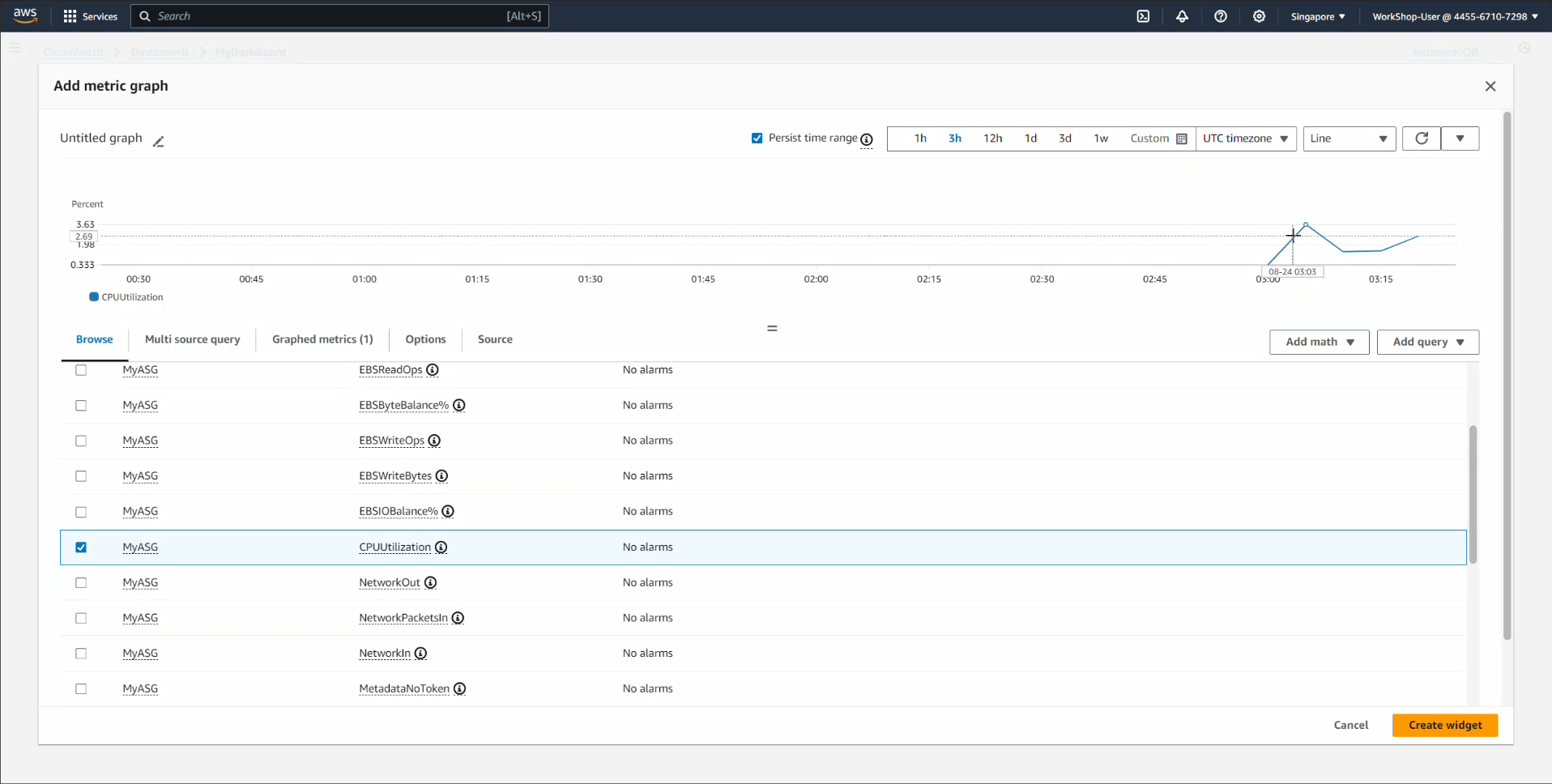The width and height of the screenshot is (1552, 784).
Task: Open the Singapore region selector
Action: (1318, 16)
